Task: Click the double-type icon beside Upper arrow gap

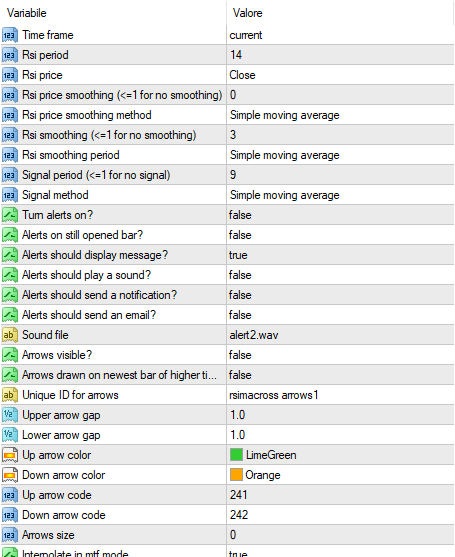Action: coord(10,415)
